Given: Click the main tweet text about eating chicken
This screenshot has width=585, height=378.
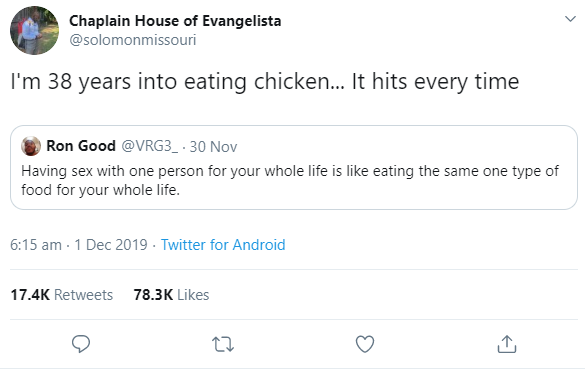Looking at the screenshot, I should coord(265,81).
